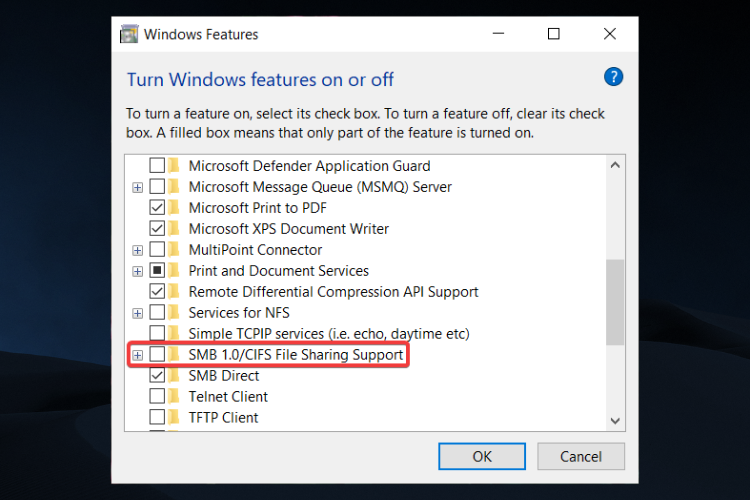
Task: Click folder icon beside Microsoft Defender Application Guard
Action: tap(174, 166)
